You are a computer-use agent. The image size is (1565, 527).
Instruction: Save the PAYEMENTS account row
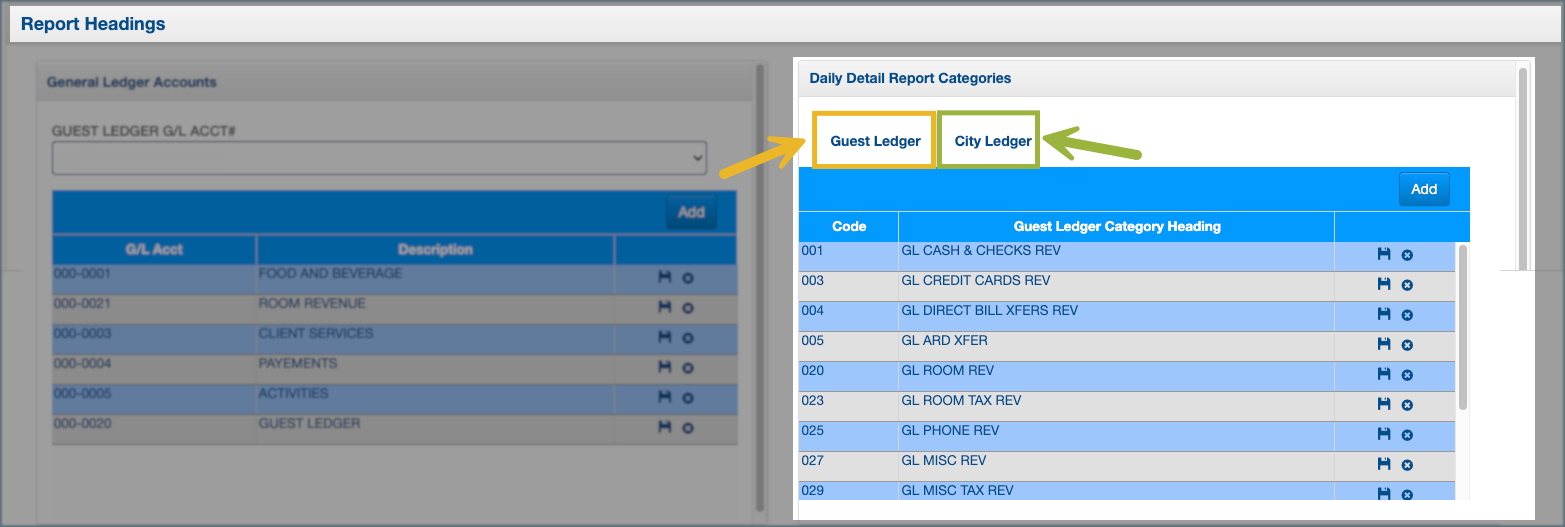[x=664, y=368]
